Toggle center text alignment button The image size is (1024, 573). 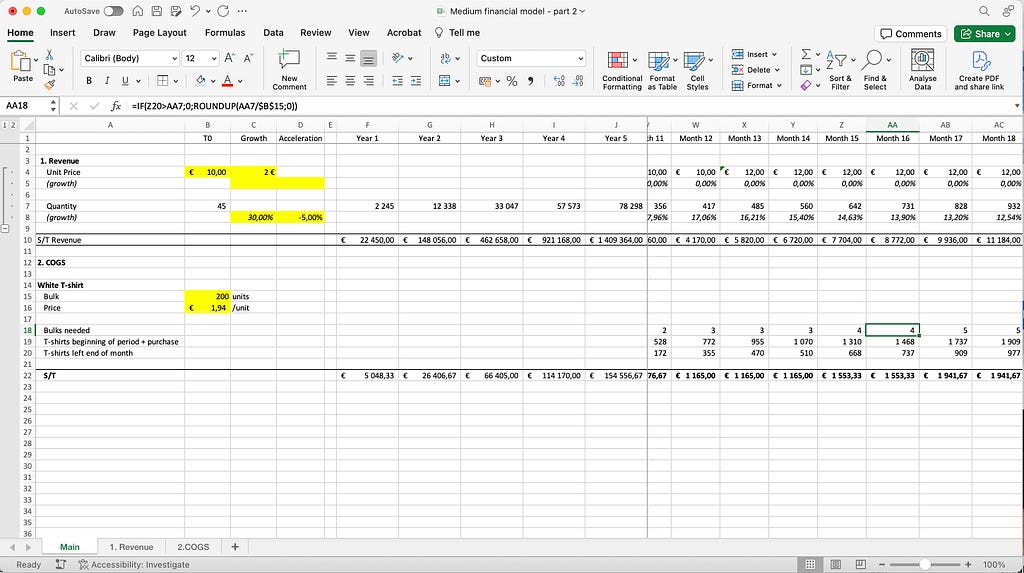350,81
